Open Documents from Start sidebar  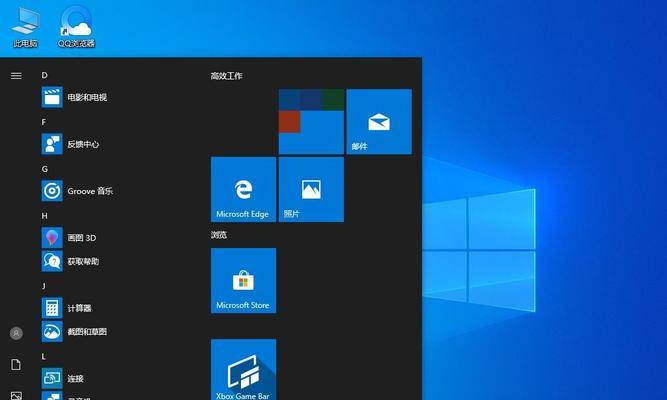pyautogui.click(x=16, y=365)
